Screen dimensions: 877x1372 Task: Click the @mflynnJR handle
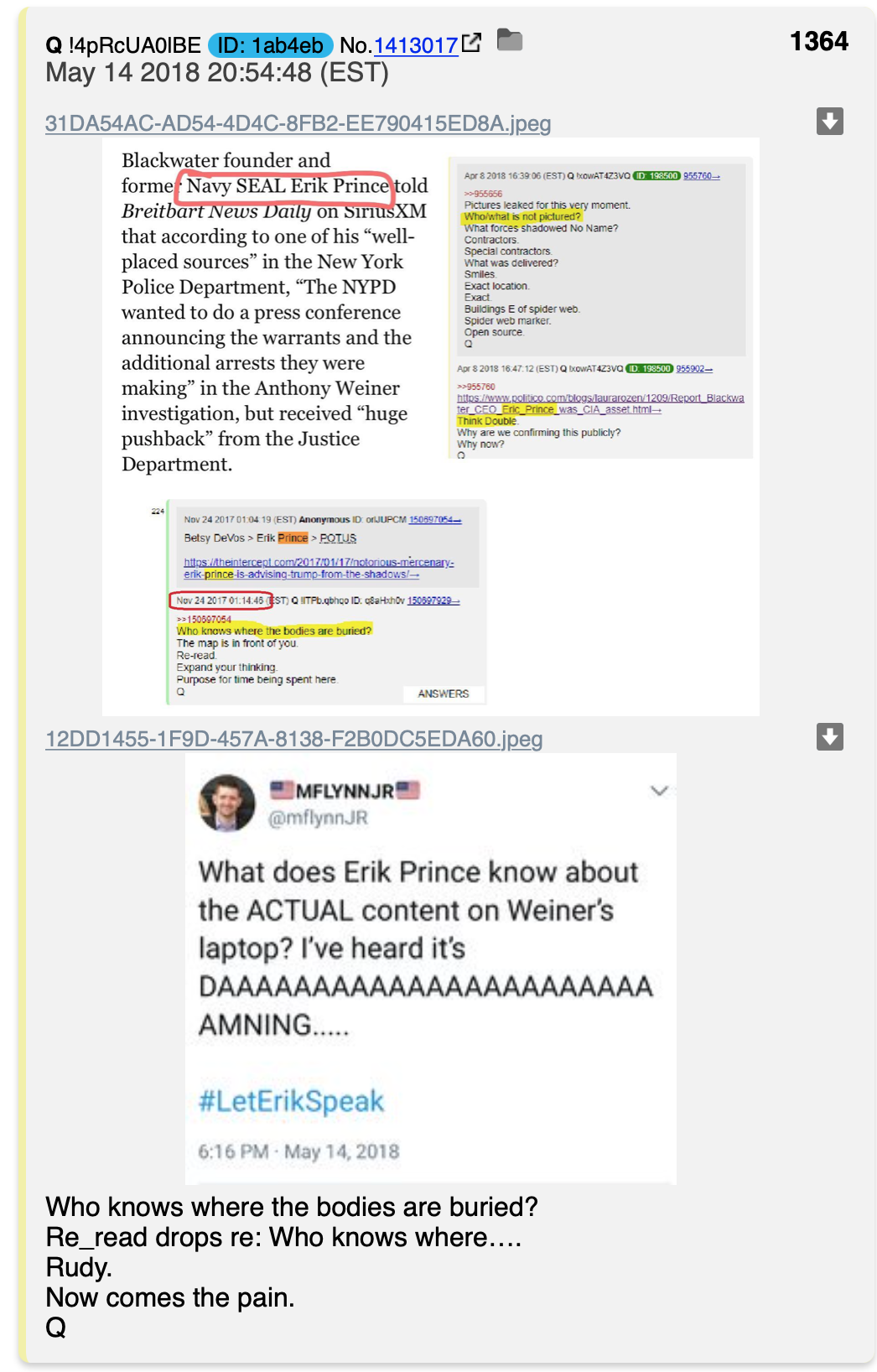(318, 818)
